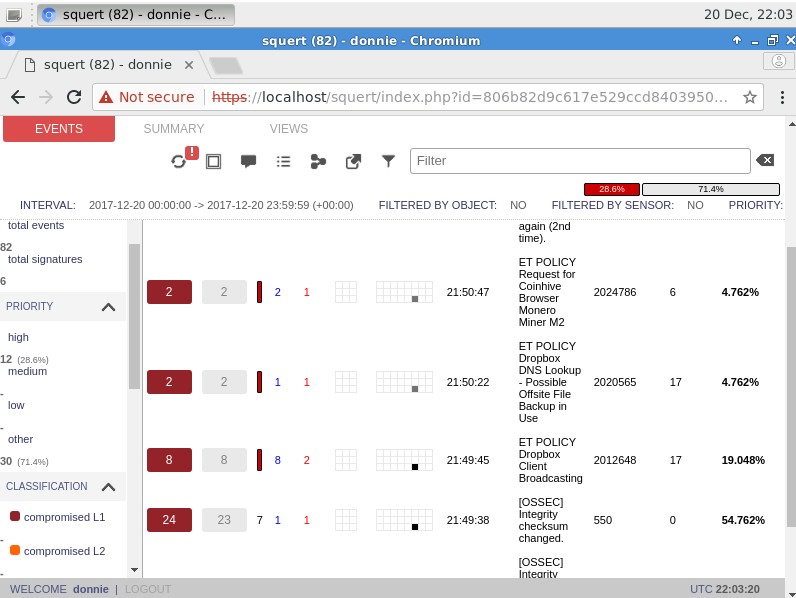Click the Coinhive Browser Monero Miner signature text
Image resolution: width=796 pixels, height=598 pixels.
pyautogui.click(x=547, y=292)
